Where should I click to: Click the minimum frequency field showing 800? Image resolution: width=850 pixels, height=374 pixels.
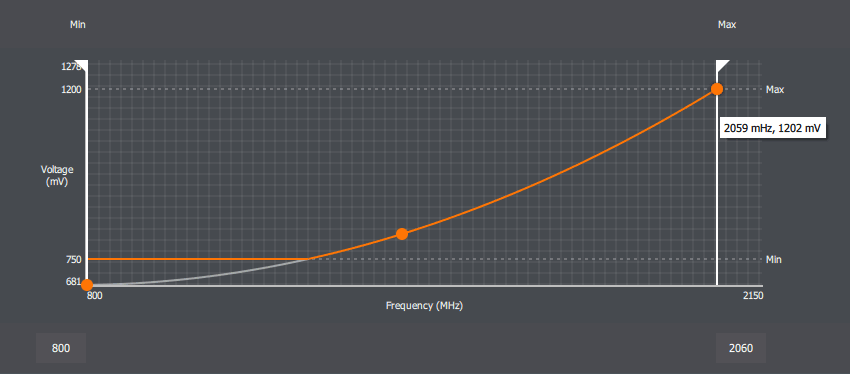[x=61, y=348]
